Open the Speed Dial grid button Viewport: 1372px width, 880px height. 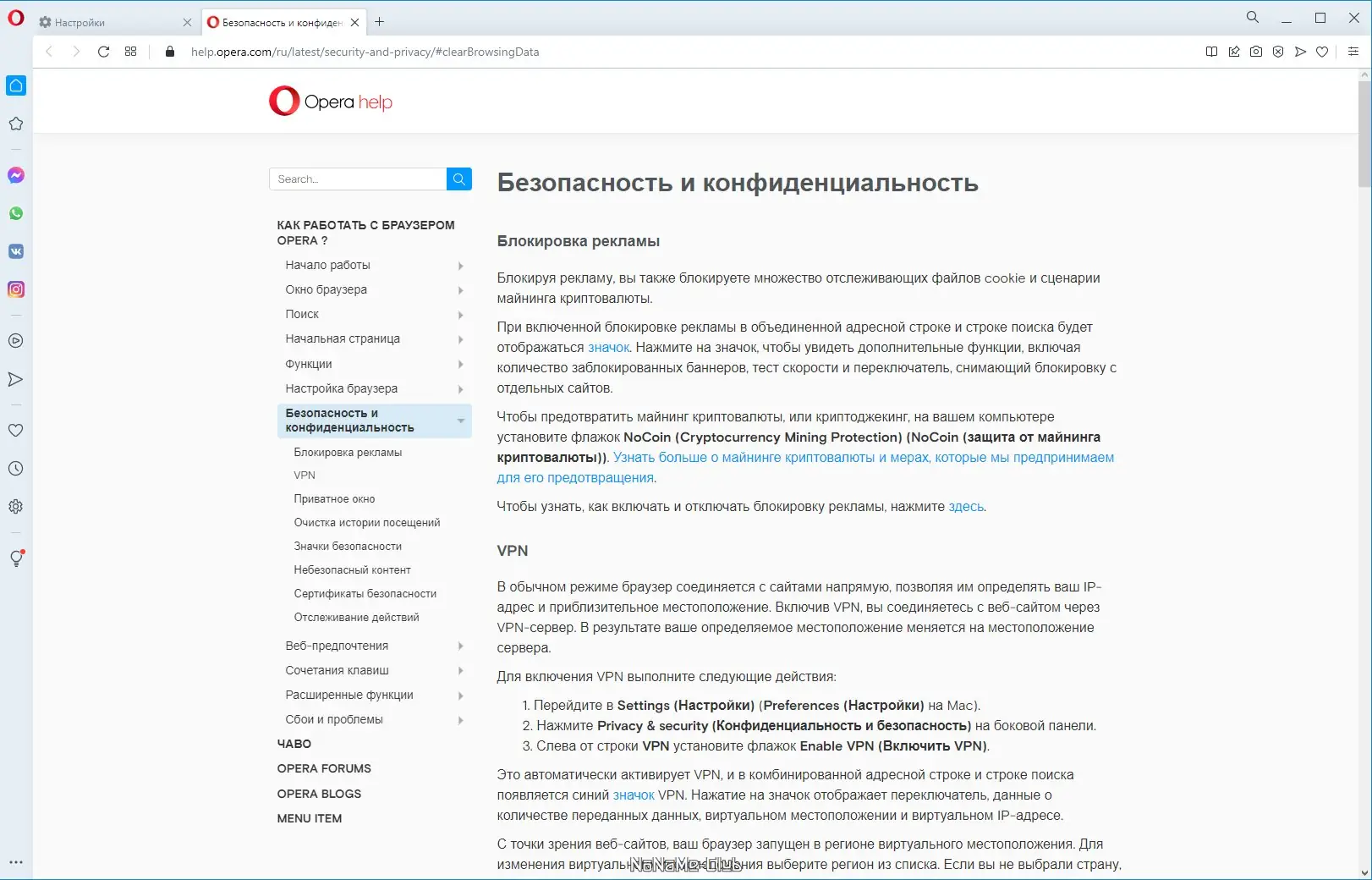tap(130, 52)
